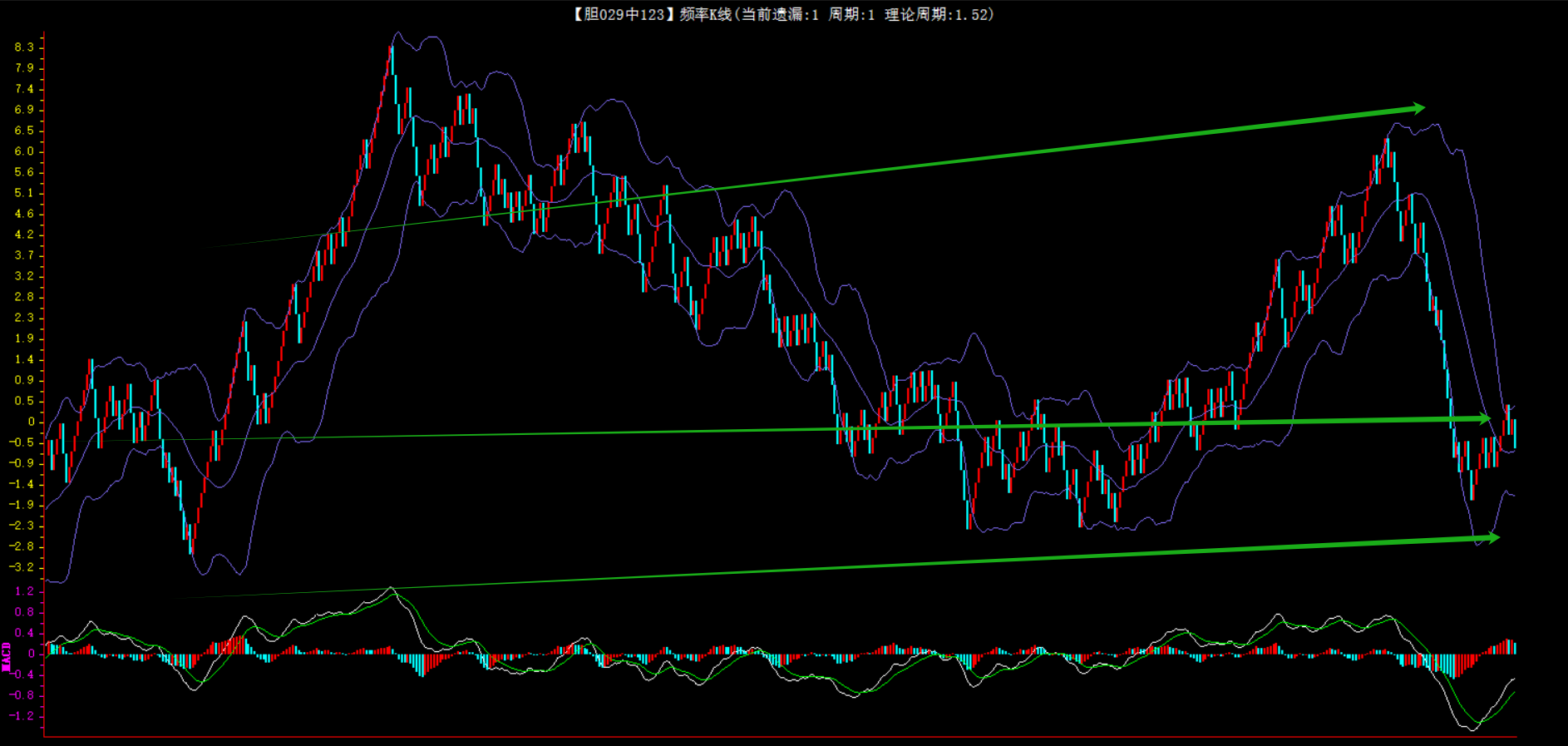The height and width of the screenshot is (746, 1568).
Task: Click the 1.9 price axis label
Action: click(24, 338)
